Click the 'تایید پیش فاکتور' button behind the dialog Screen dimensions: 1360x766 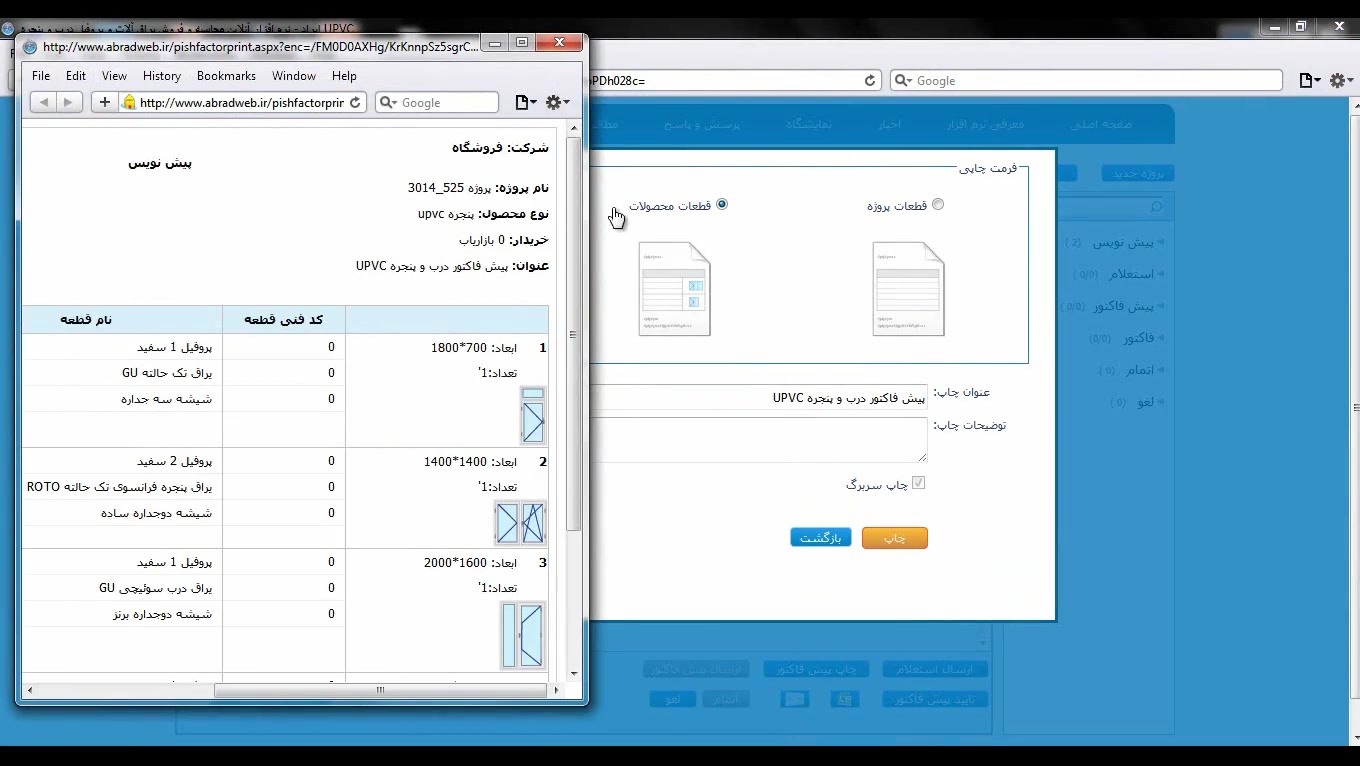tap(935, 699)
